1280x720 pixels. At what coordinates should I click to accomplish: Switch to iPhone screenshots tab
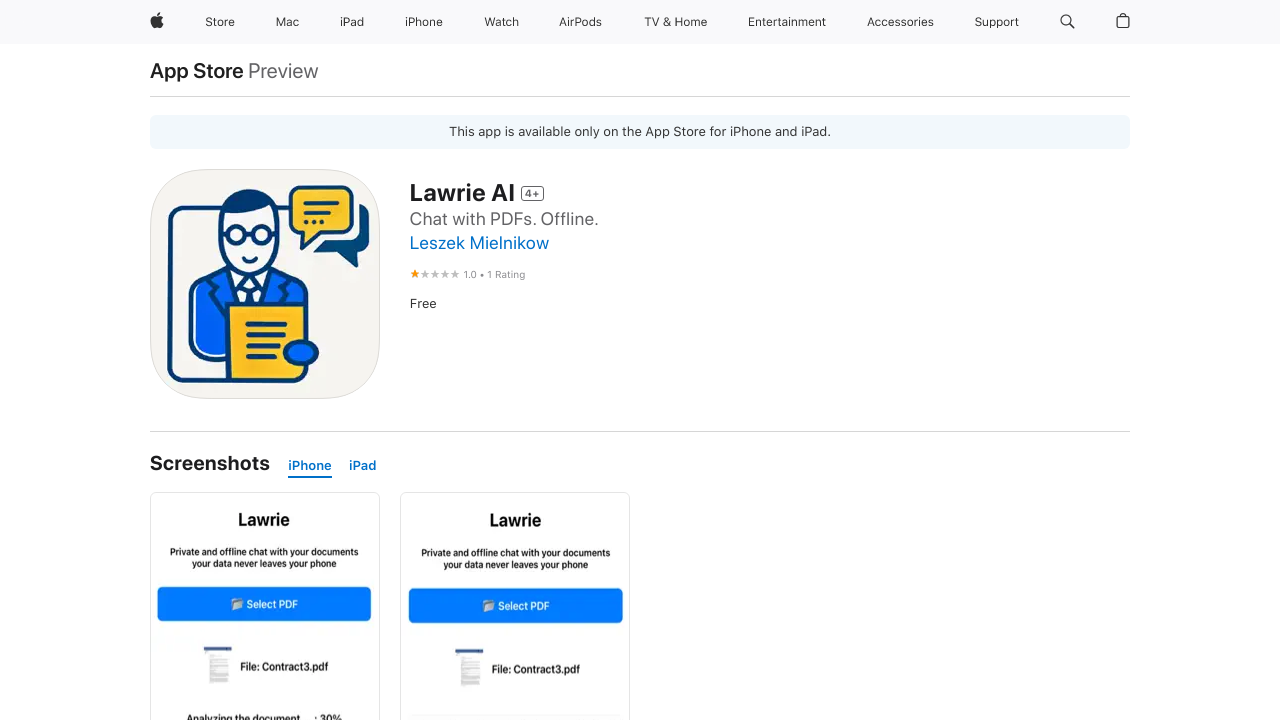click(310, 466)
